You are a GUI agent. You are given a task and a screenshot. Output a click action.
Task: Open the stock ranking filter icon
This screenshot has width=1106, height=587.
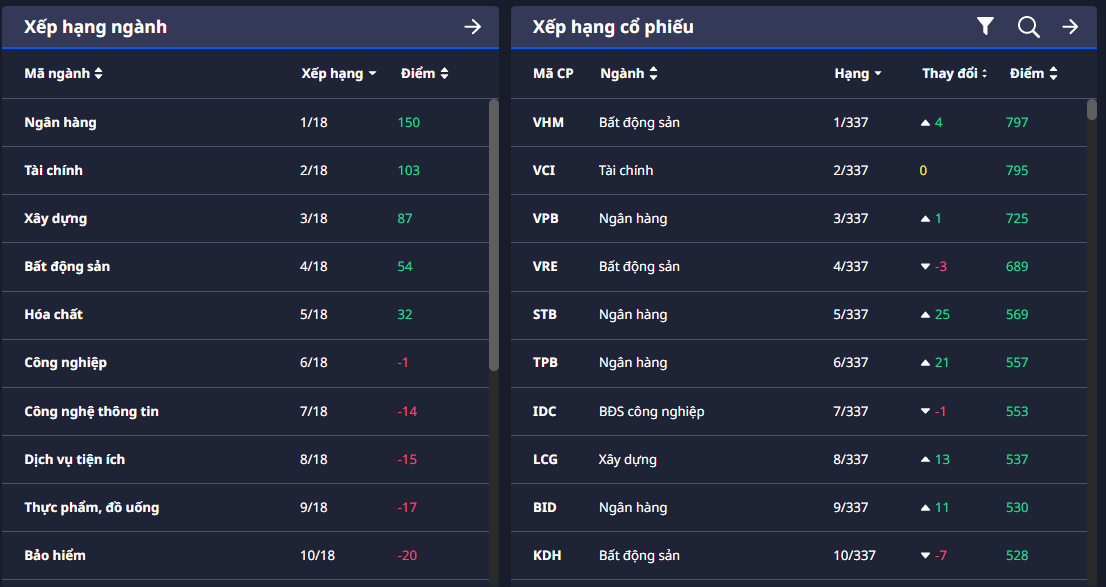985,27
